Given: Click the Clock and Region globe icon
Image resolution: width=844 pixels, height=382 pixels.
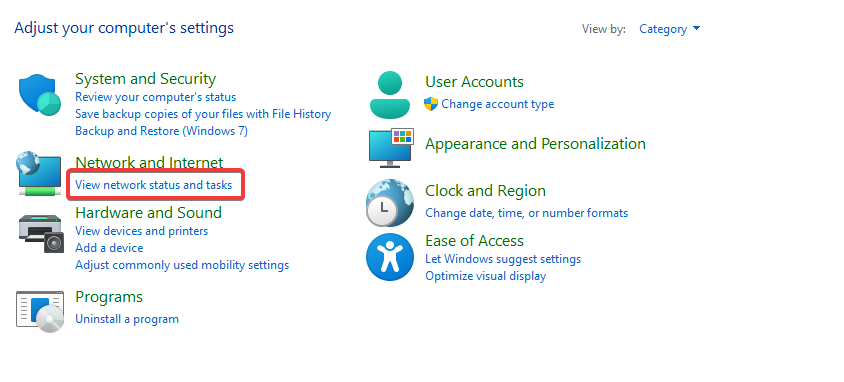Looking at the screenshot, I should [390, 203].
